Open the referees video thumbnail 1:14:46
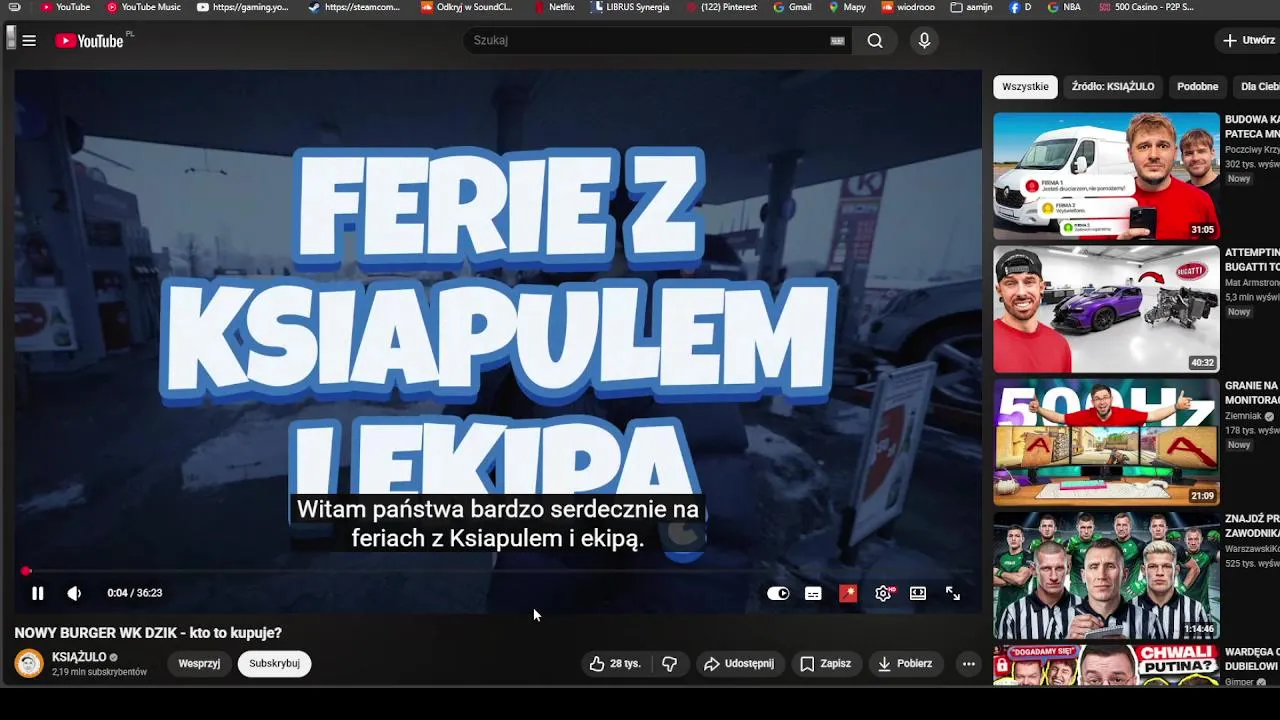Viewport: 1280px width, 720px height. coord(1106,575)
